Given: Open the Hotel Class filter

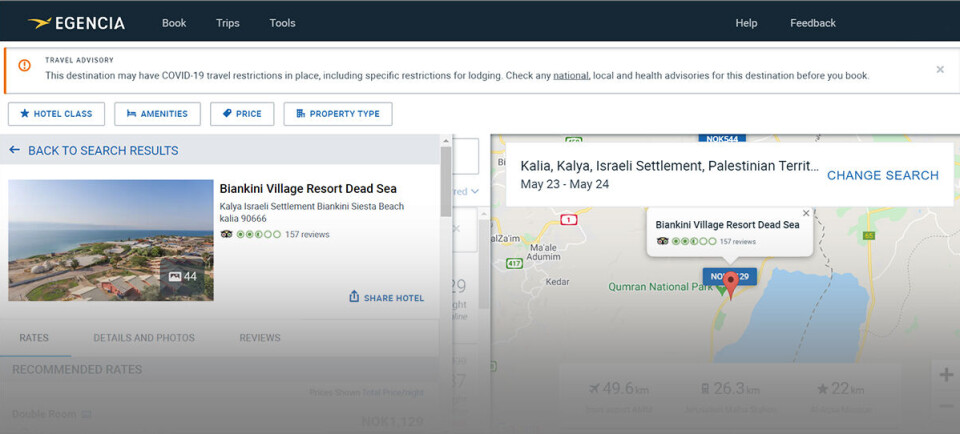Looking at the screenshot, I should pyautogui.click(x=56, y=114).
